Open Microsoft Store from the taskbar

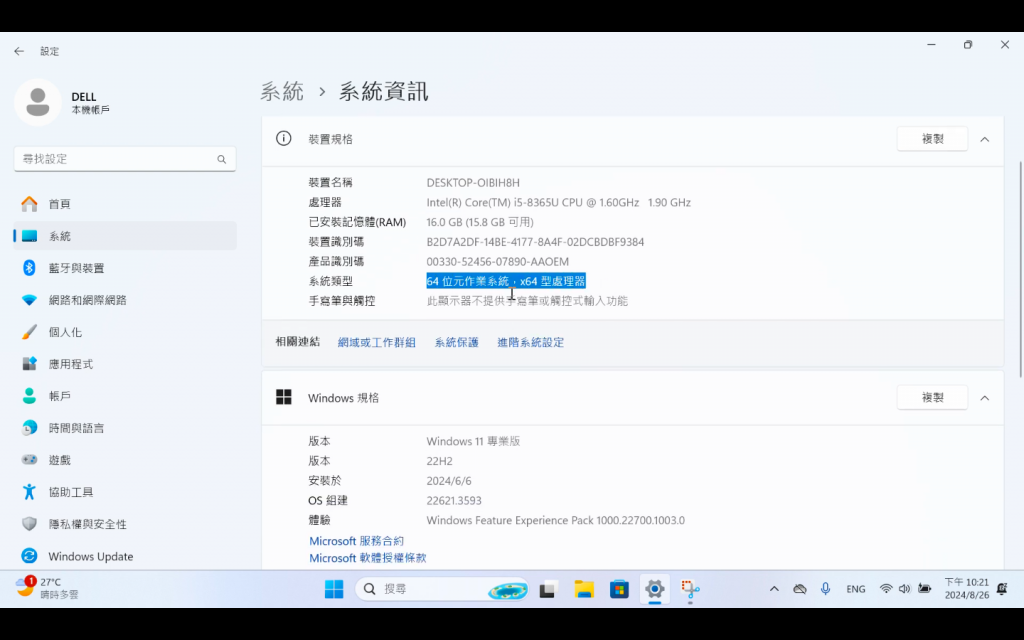point(619,589)
